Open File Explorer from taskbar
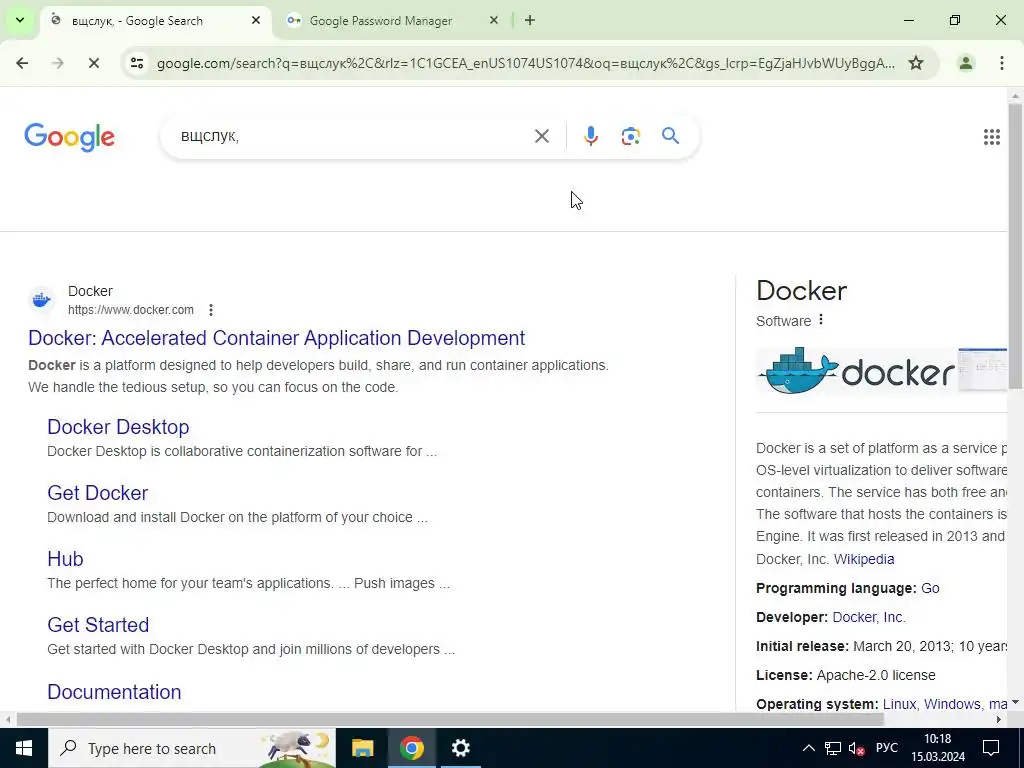 (362, 748)
